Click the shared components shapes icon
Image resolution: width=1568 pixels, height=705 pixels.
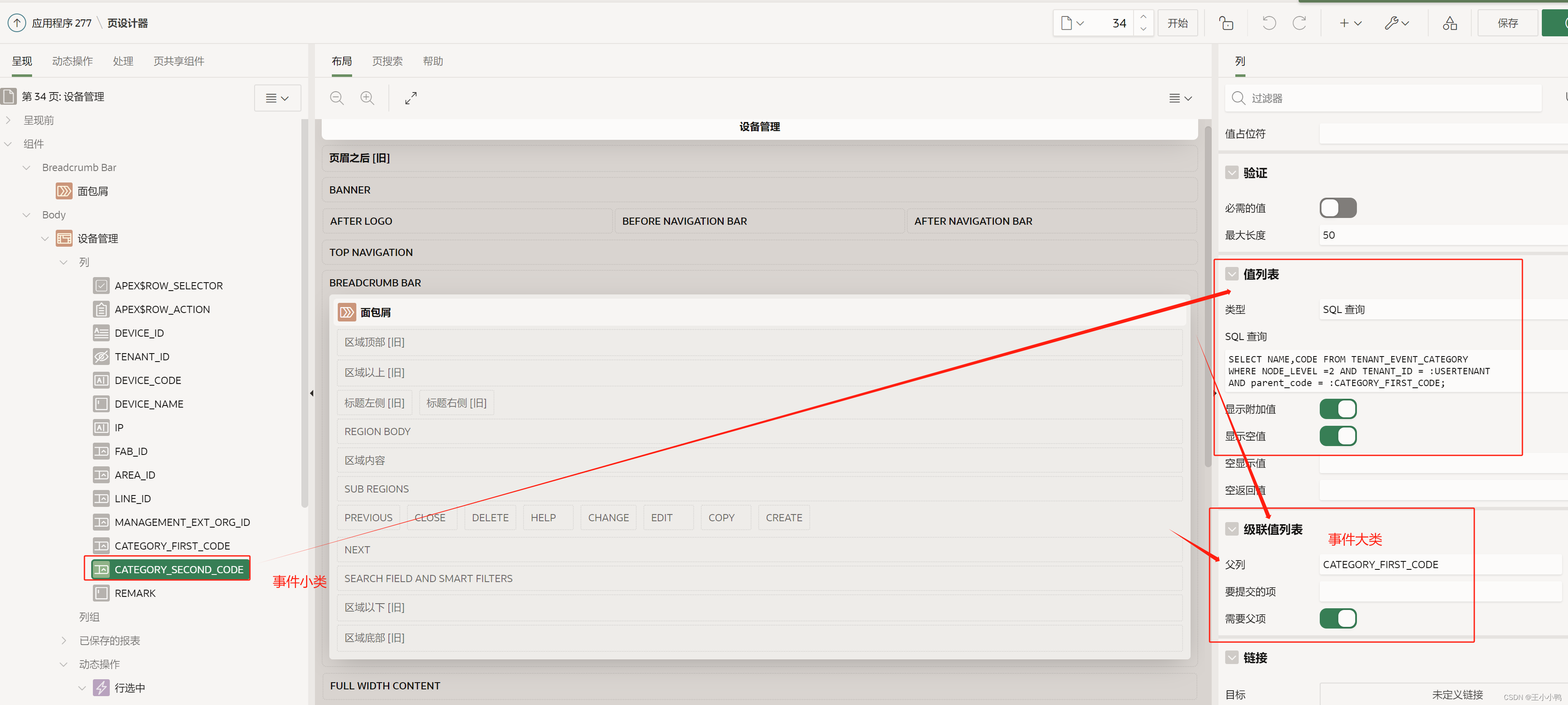coord(1449,23)
